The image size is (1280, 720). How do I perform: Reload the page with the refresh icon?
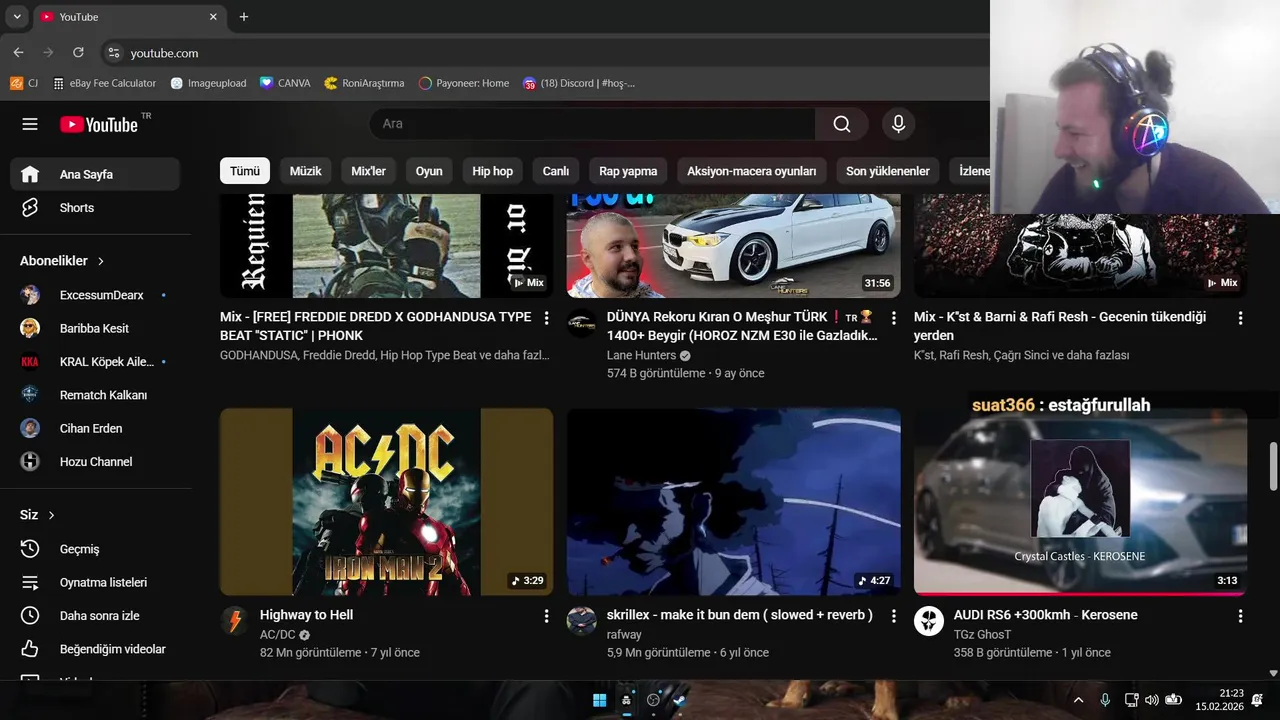78,53
